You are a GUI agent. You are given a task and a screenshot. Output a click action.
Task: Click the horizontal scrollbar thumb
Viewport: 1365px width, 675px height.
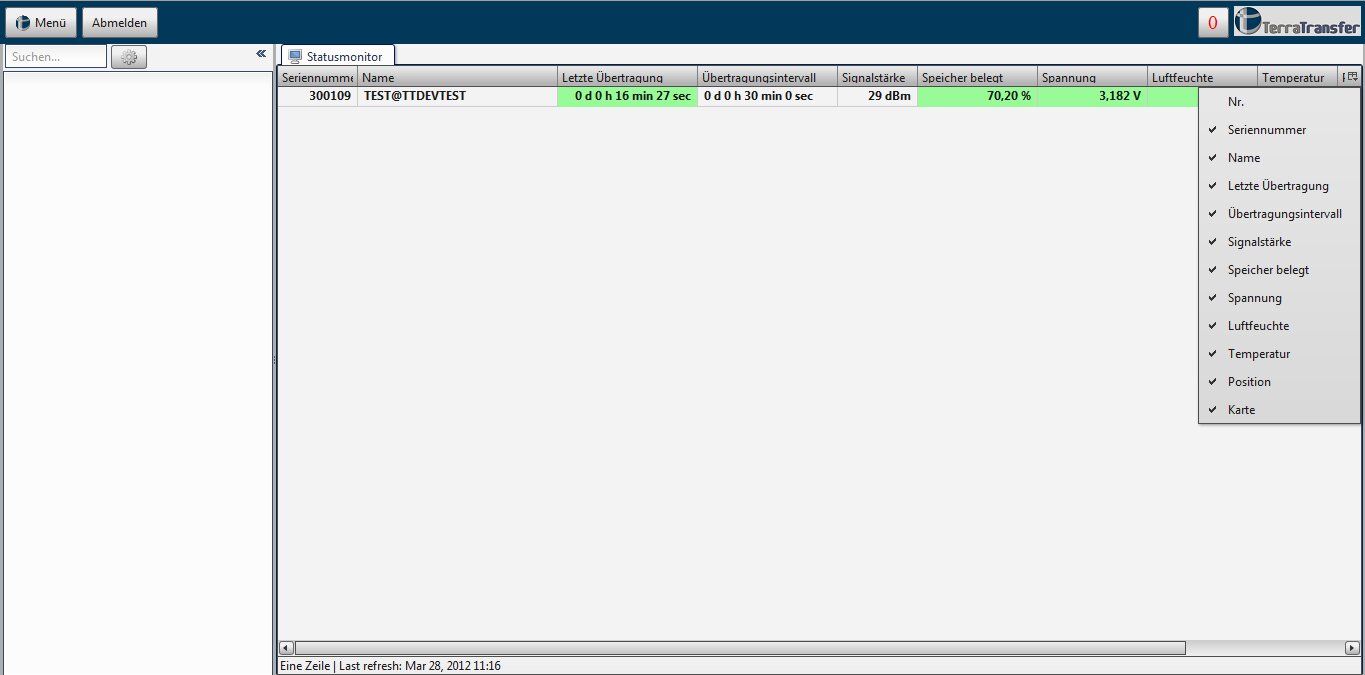tap(740, 648)
